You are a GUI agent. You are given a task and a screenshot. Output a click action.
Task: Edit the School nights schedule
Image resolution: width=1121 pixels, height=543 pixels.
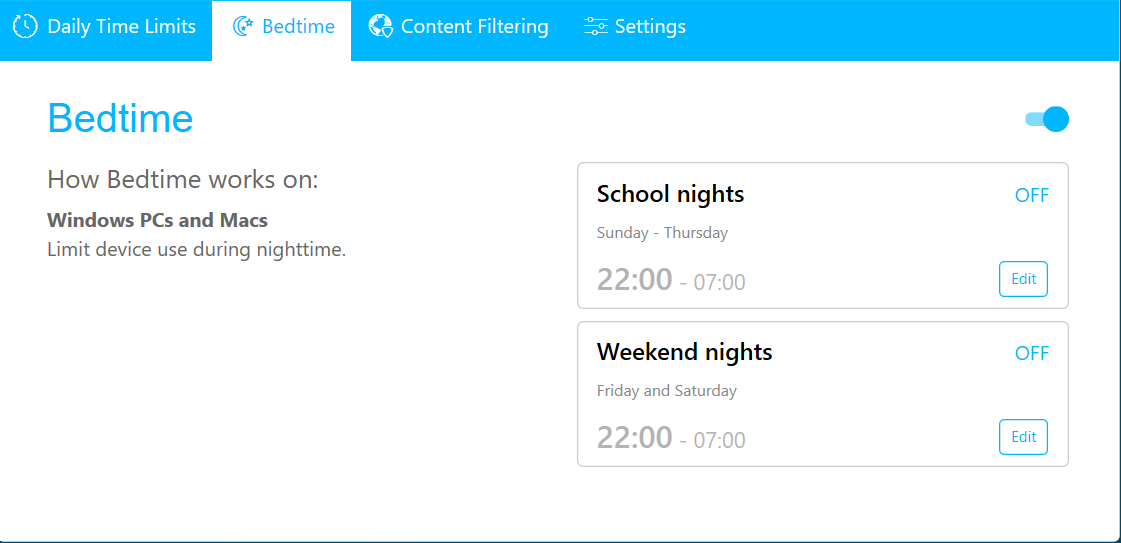(1023, 279)
